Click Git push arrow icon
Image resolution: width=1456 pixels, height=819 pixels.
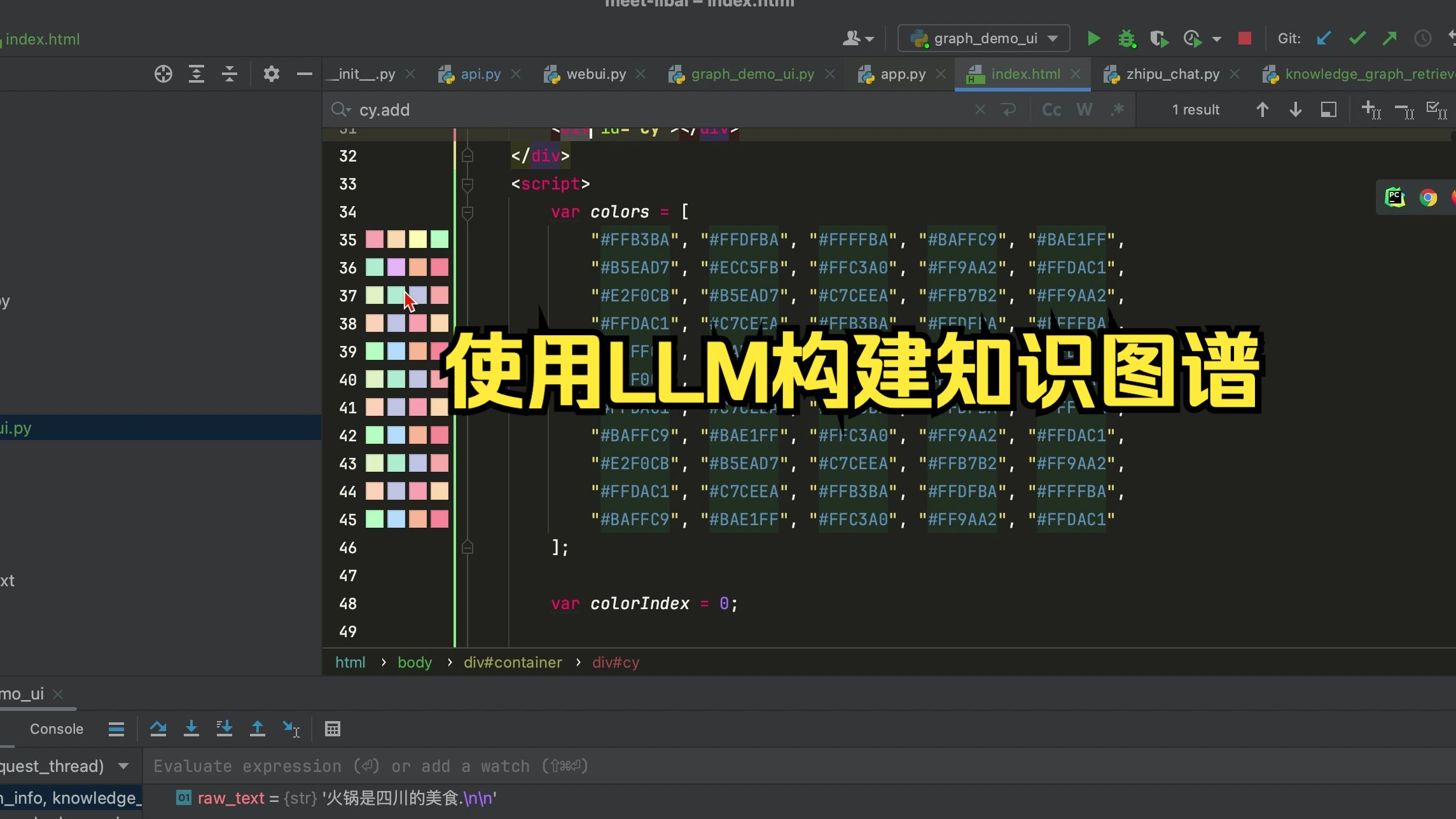click(1389, 39)
